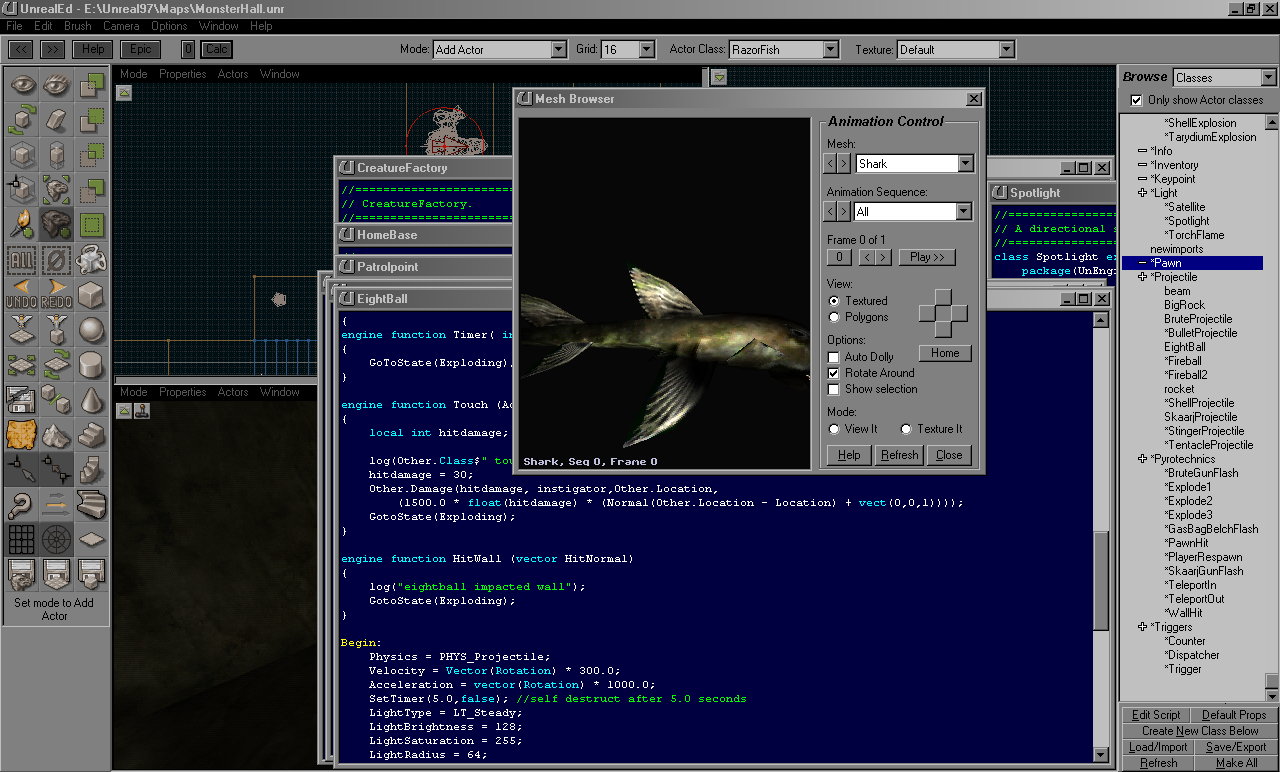The image size is (1280, 772).
Task: Click the Calc button
Action: [216, 49]
